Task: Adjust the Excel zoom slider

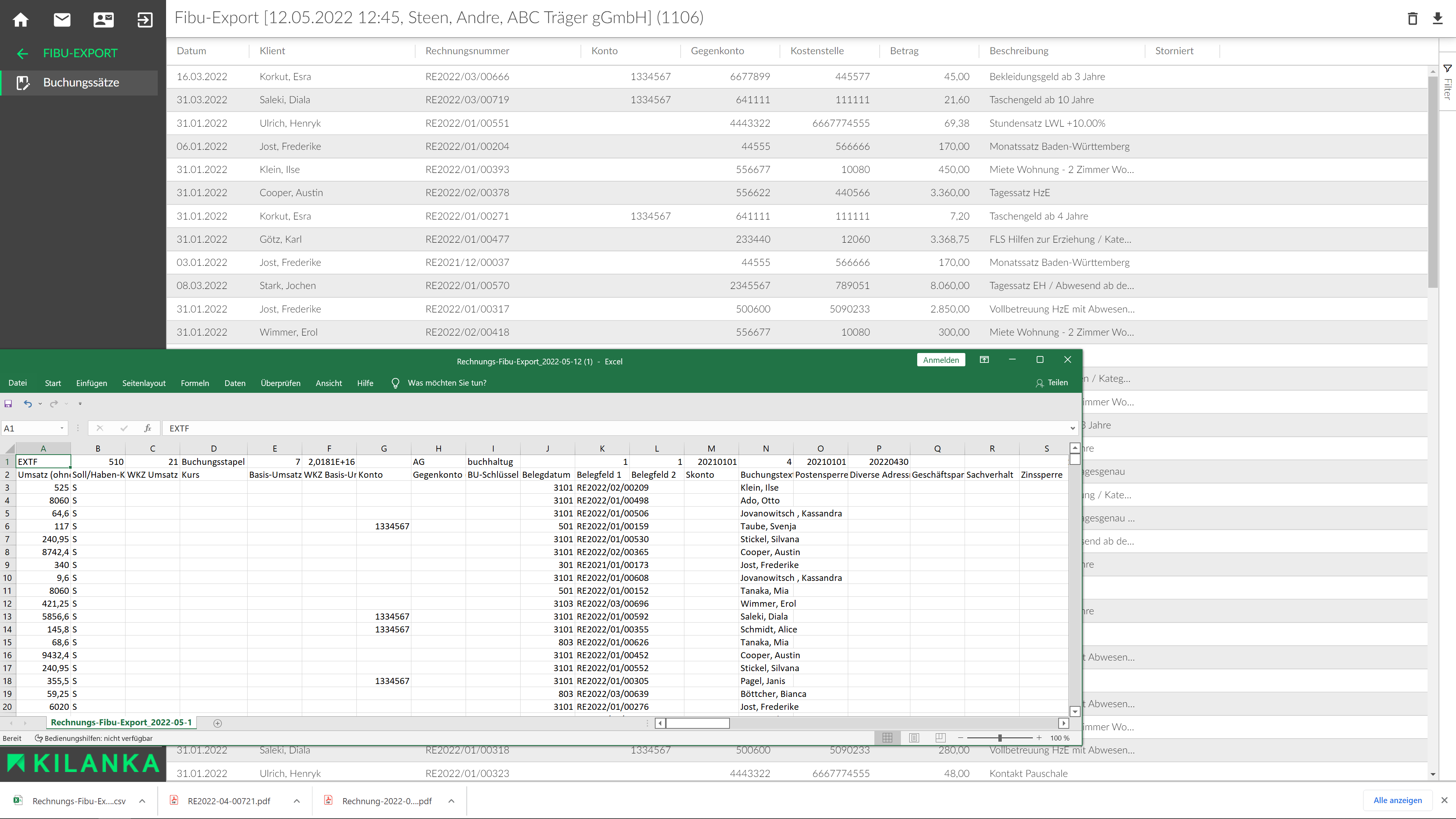Action: coord(999,737)
